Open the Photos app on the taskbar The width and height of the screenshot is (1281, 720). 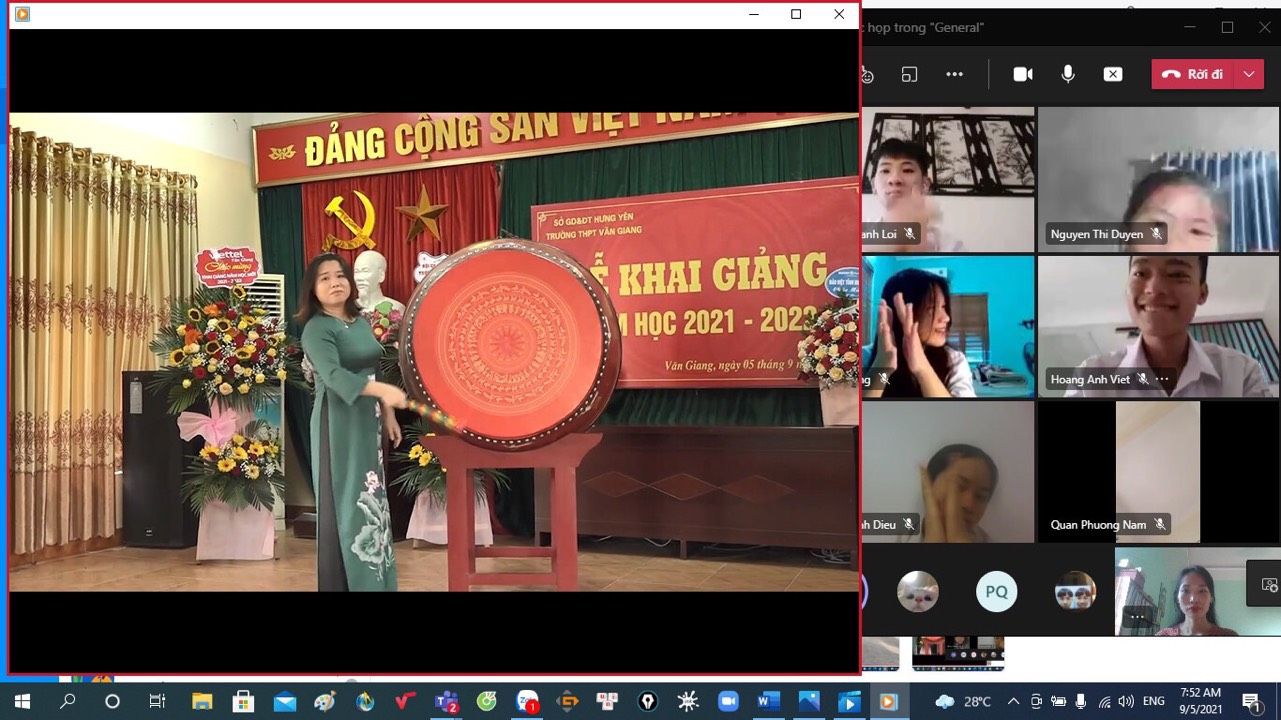pos(808,701)
